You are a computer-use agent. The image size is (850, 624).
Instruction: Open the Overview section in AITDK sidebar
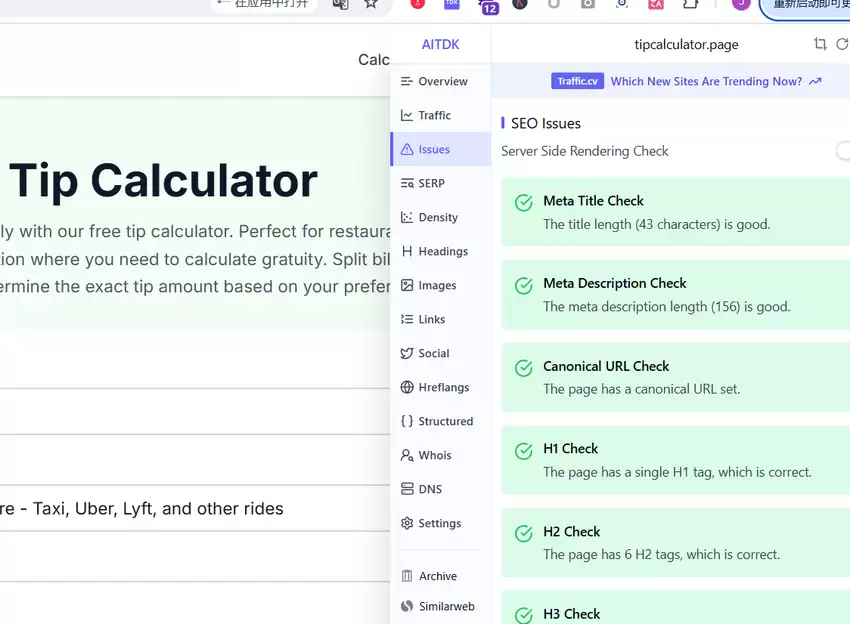click(x=440, y=81)
